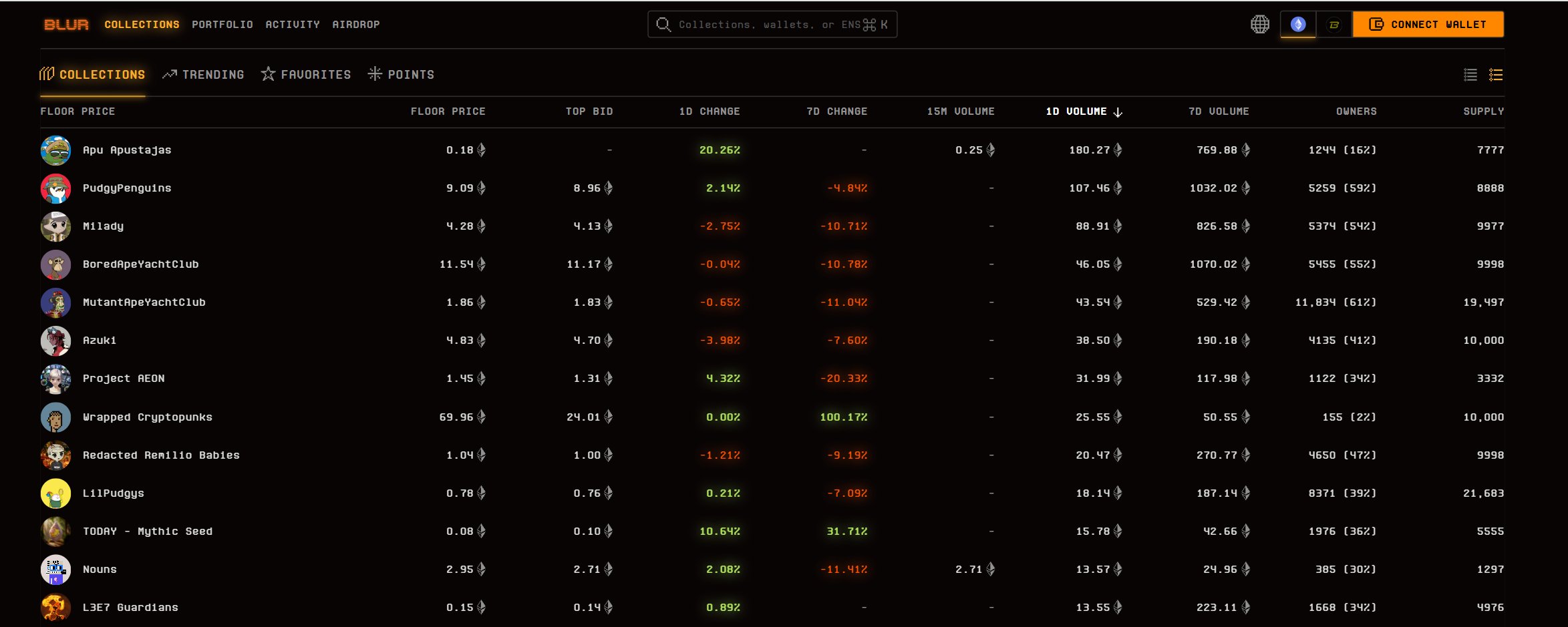
Task: Open the PudgyPenguins collection name
Action: click(x=127, y=188)
